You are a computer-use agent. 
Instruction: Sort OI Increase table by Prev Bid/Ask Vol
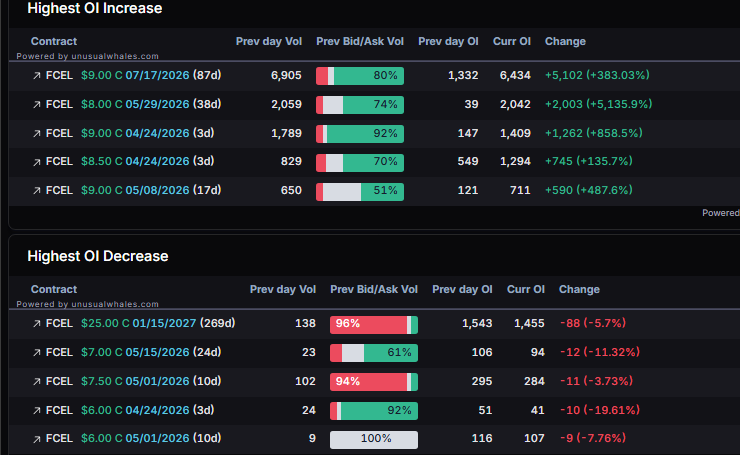coord(360,42)
